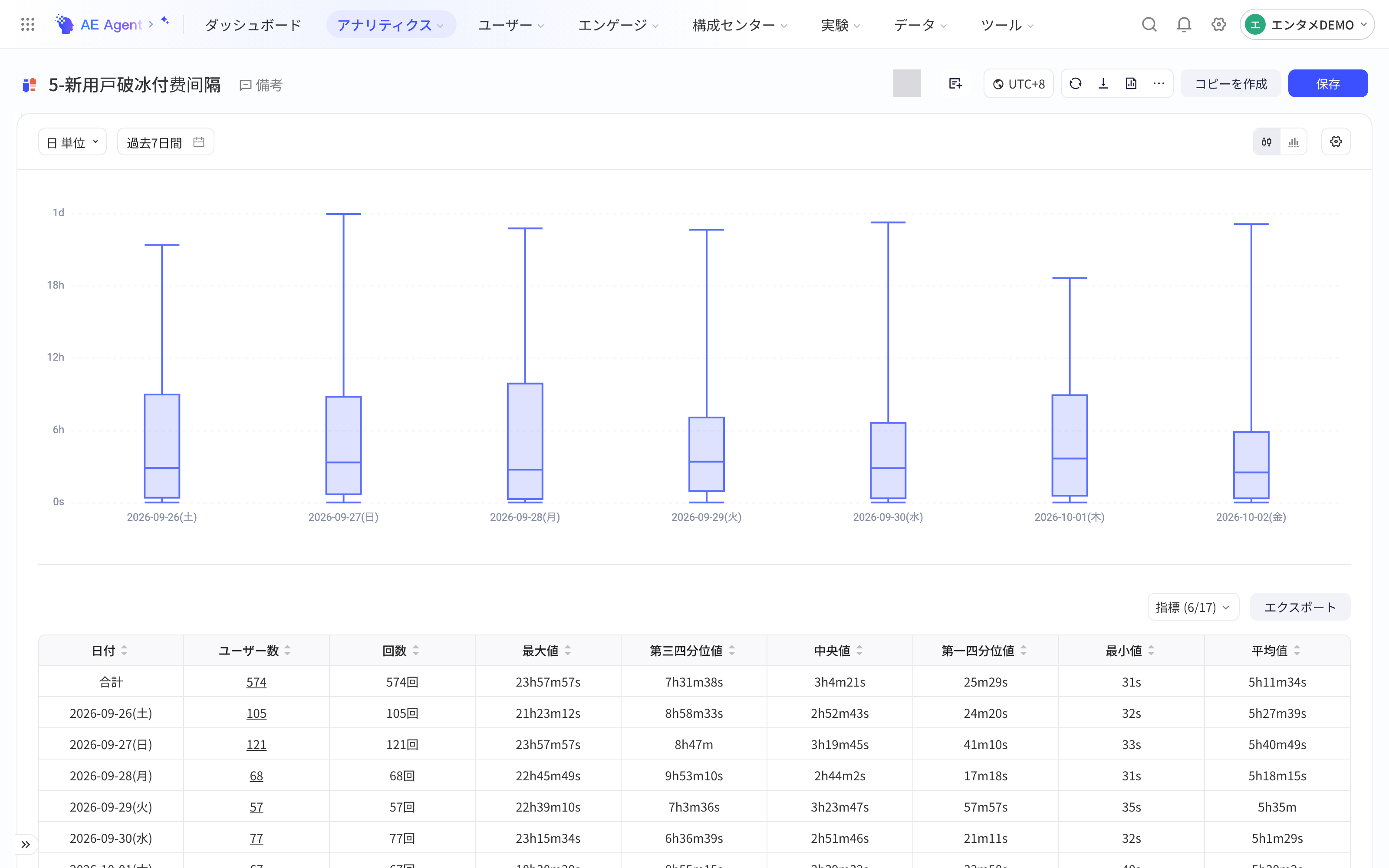Sort table by 日付 column
The image size is (1389, 868).
point(124,651)
